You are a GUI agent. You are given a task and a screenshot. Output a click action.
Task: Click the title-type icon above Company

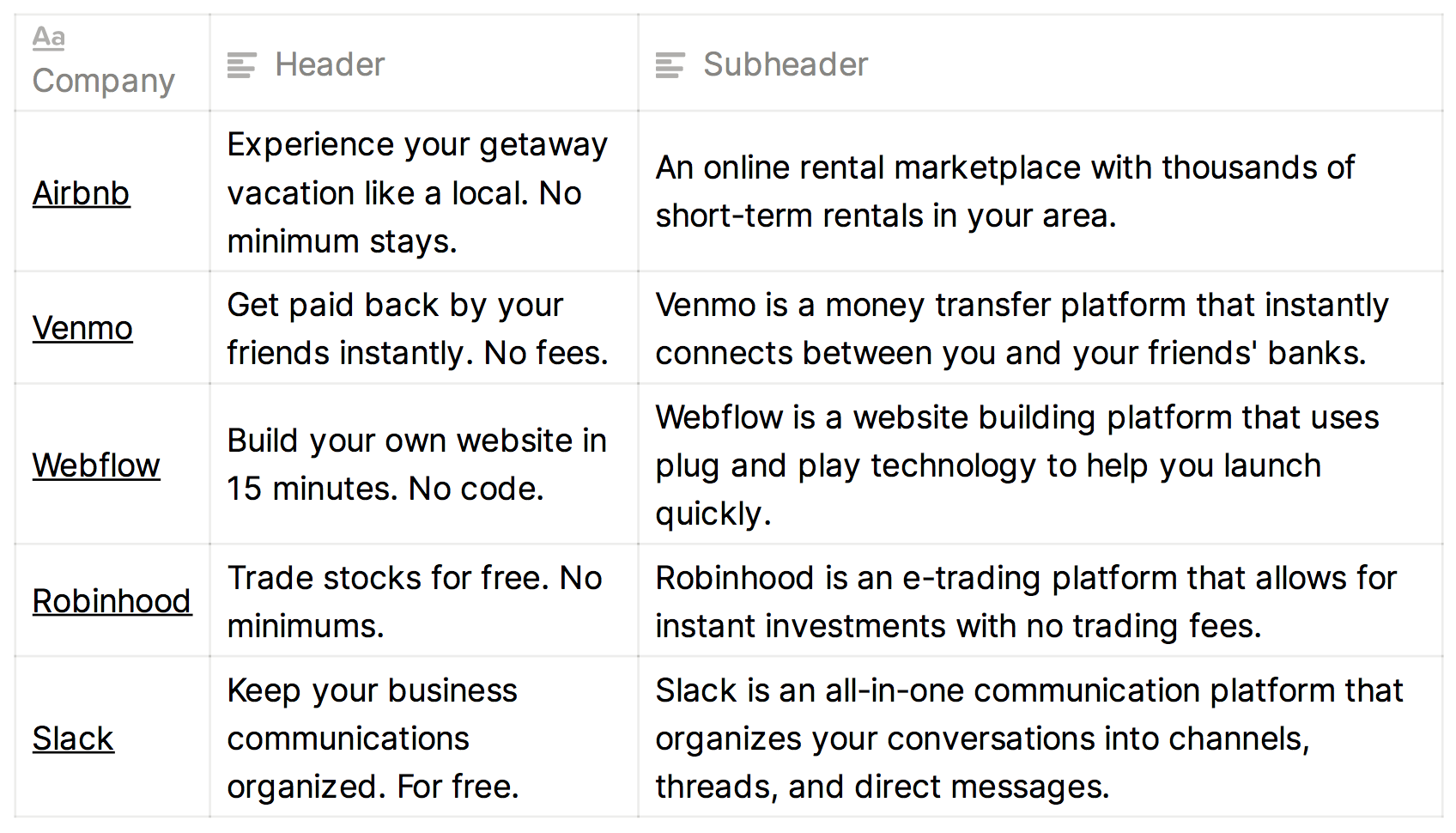point(49,38)
